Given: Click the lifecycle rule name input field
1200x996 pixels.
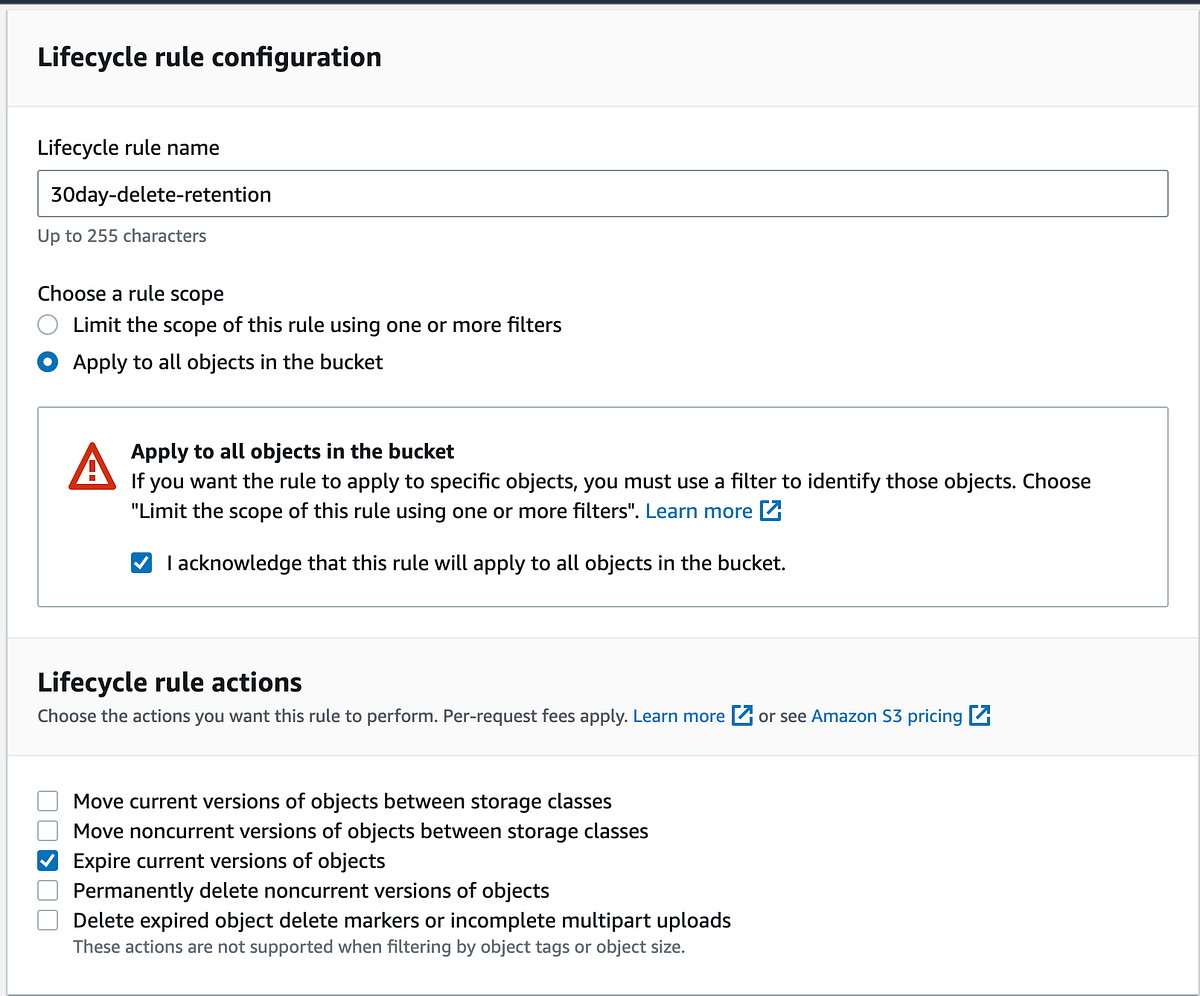Looking at the screenshot, I should [600, 193].
